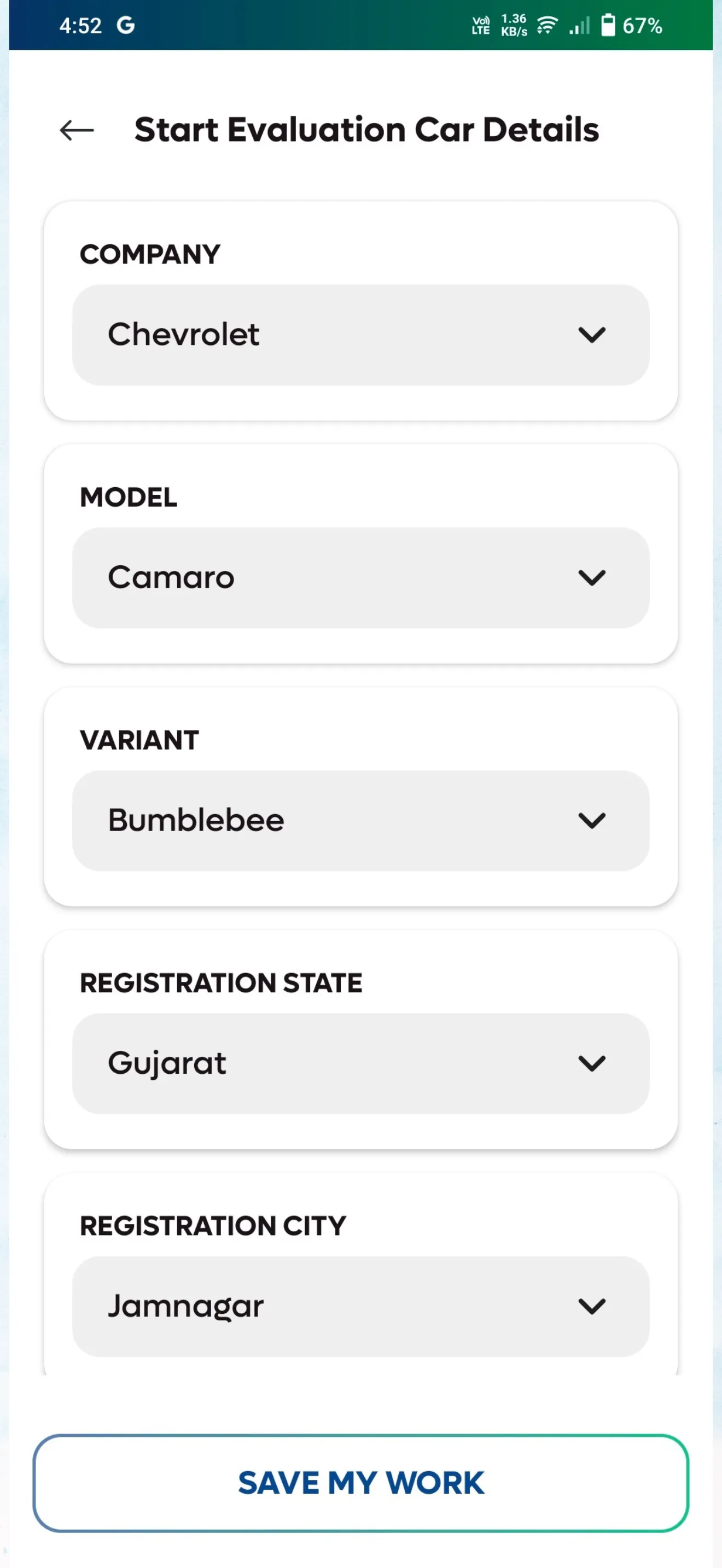Click chevron arrow in Bumblebee field
Viewport: 722px width, 1568px height.
[x=592, y=821]
